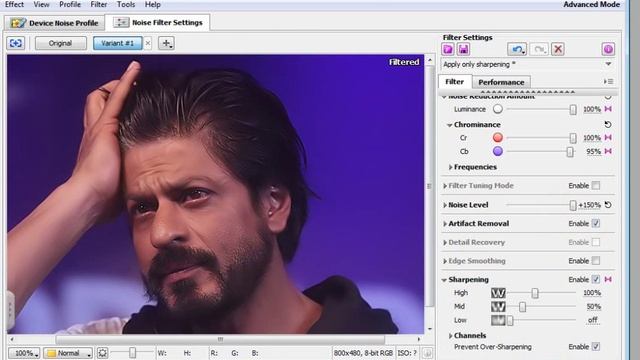Image resolution: width=640 pixels, height=360 pixels.
Task: Collapse the Sharpening section
Action: pos(444,280)
